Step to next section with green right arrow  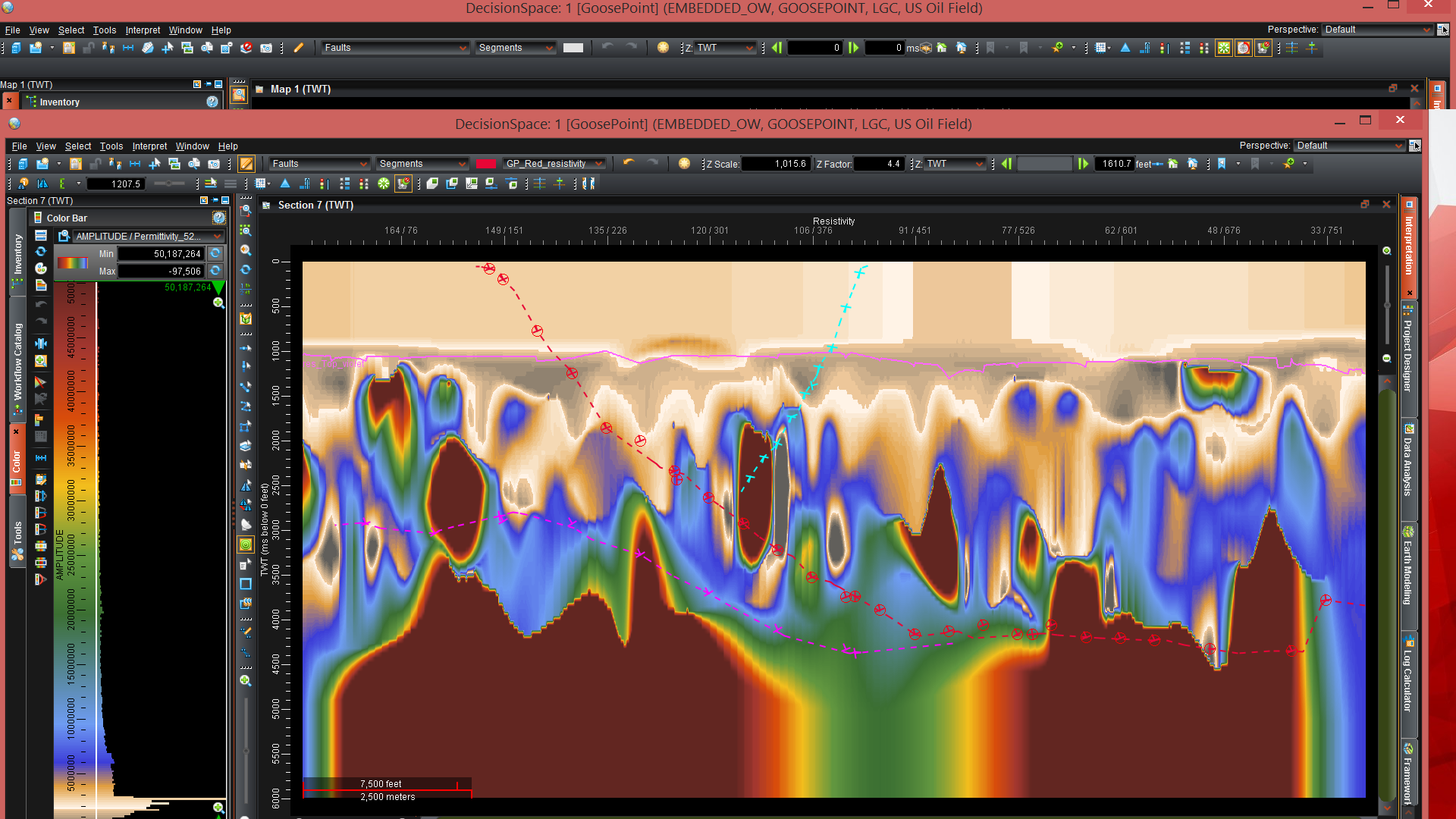(x=1084, y=164)
